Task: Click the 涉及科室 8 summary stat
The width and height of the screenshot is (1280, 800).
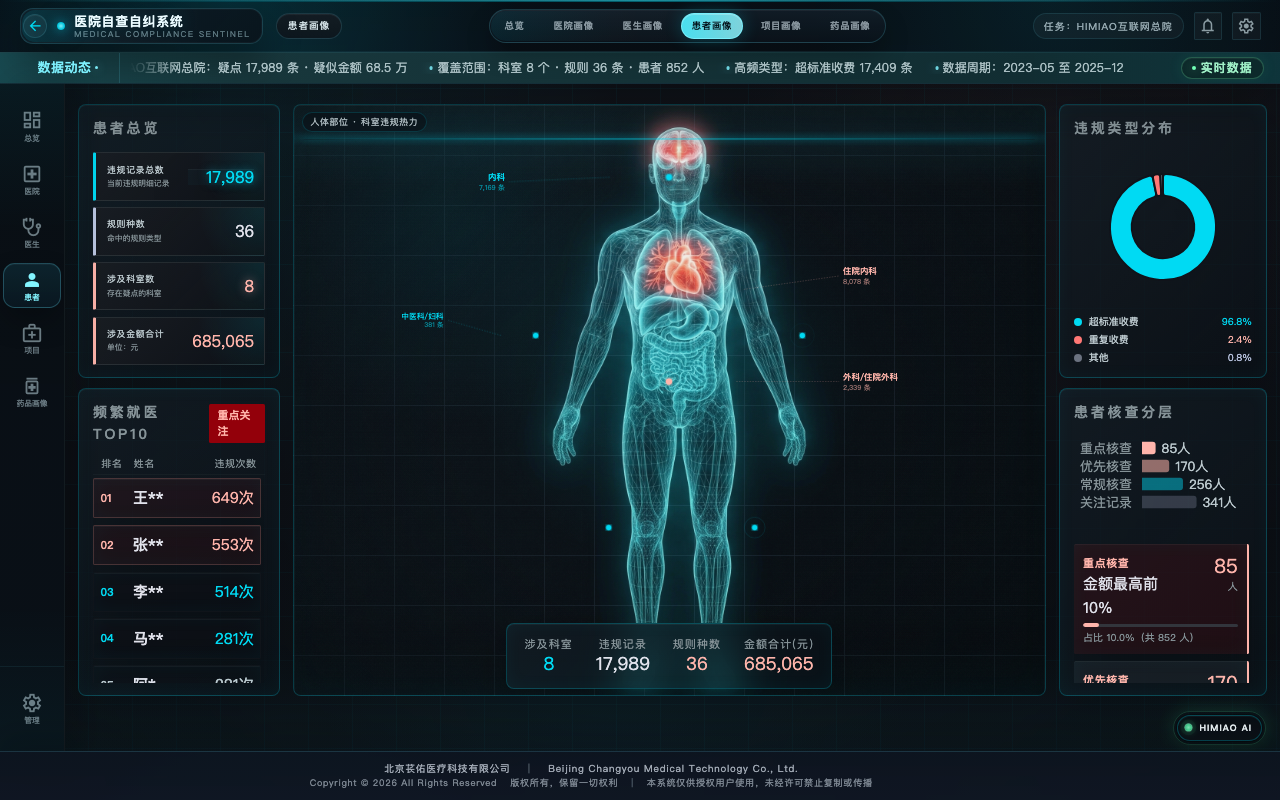Action: (548, 655)
